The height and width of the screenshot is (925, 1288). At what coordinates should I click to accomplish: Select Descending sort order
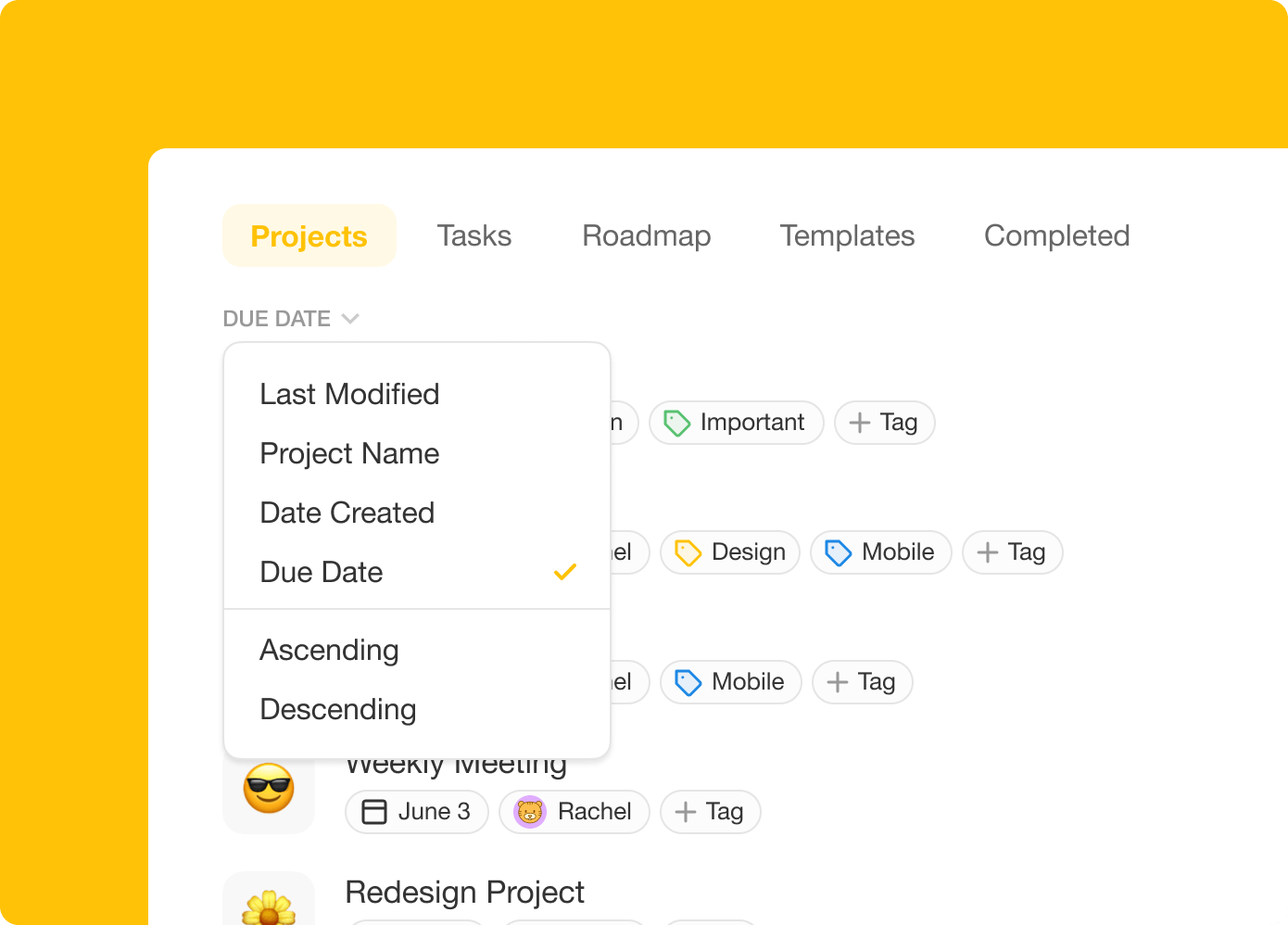click(x=337, y=709)
